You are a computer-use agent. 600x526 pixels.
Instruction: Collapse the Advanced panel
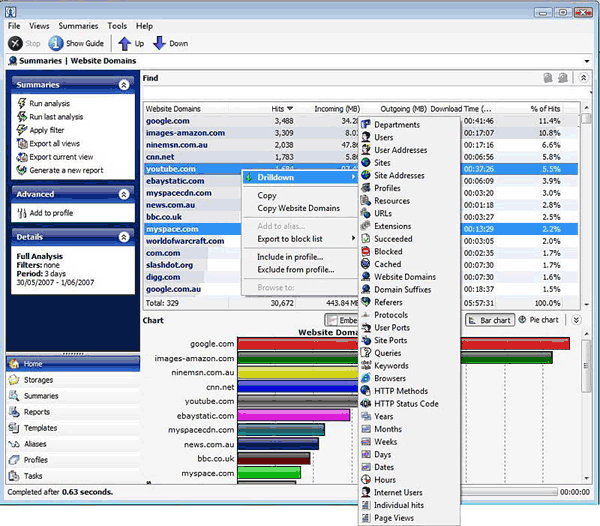124,194
